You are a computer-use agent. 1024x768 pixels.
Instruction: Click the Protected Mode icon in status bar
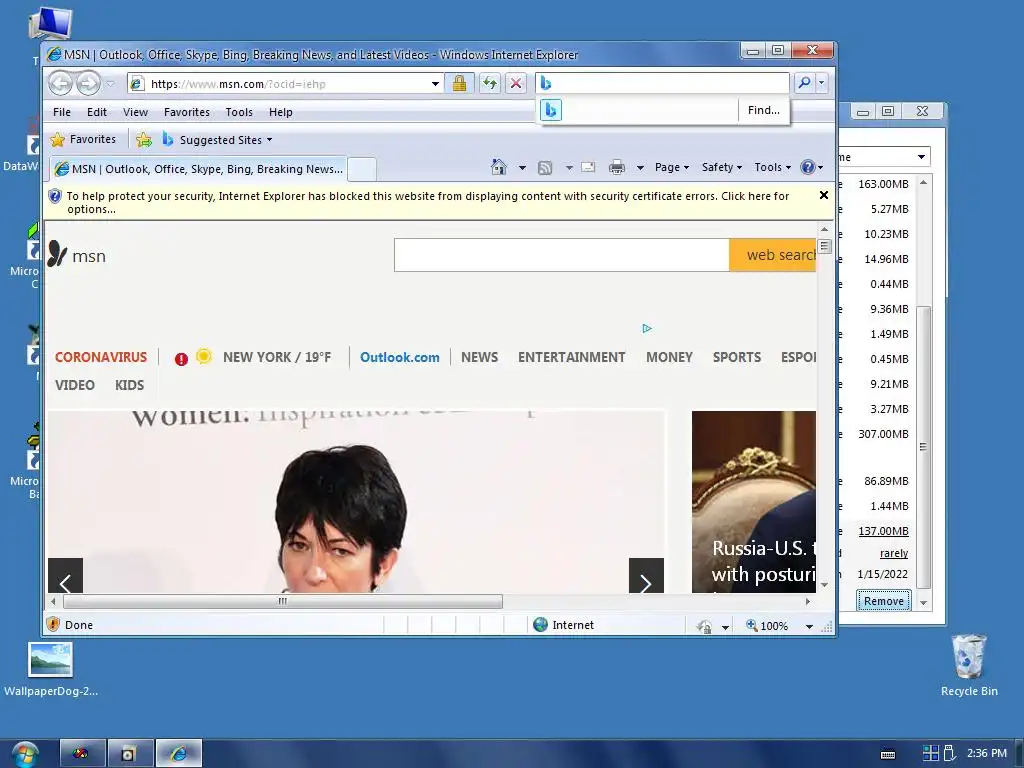pyautogui.click(x=704, y=626)
